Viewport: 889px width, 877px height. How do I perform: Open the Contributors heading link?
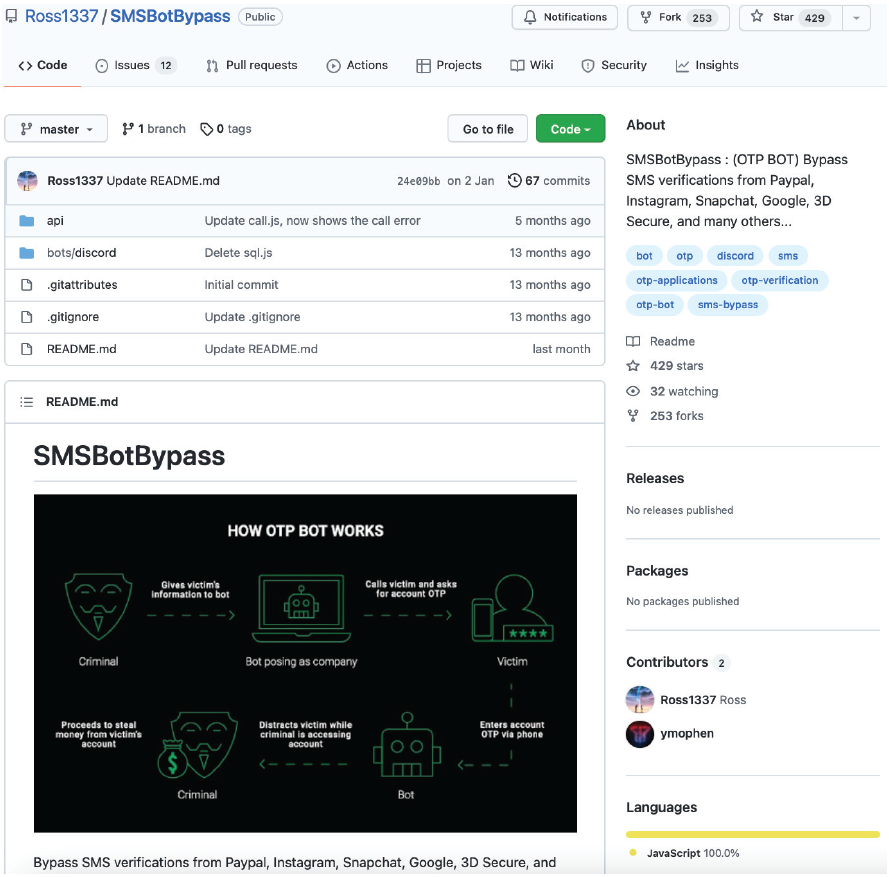[x=667, y=662]
